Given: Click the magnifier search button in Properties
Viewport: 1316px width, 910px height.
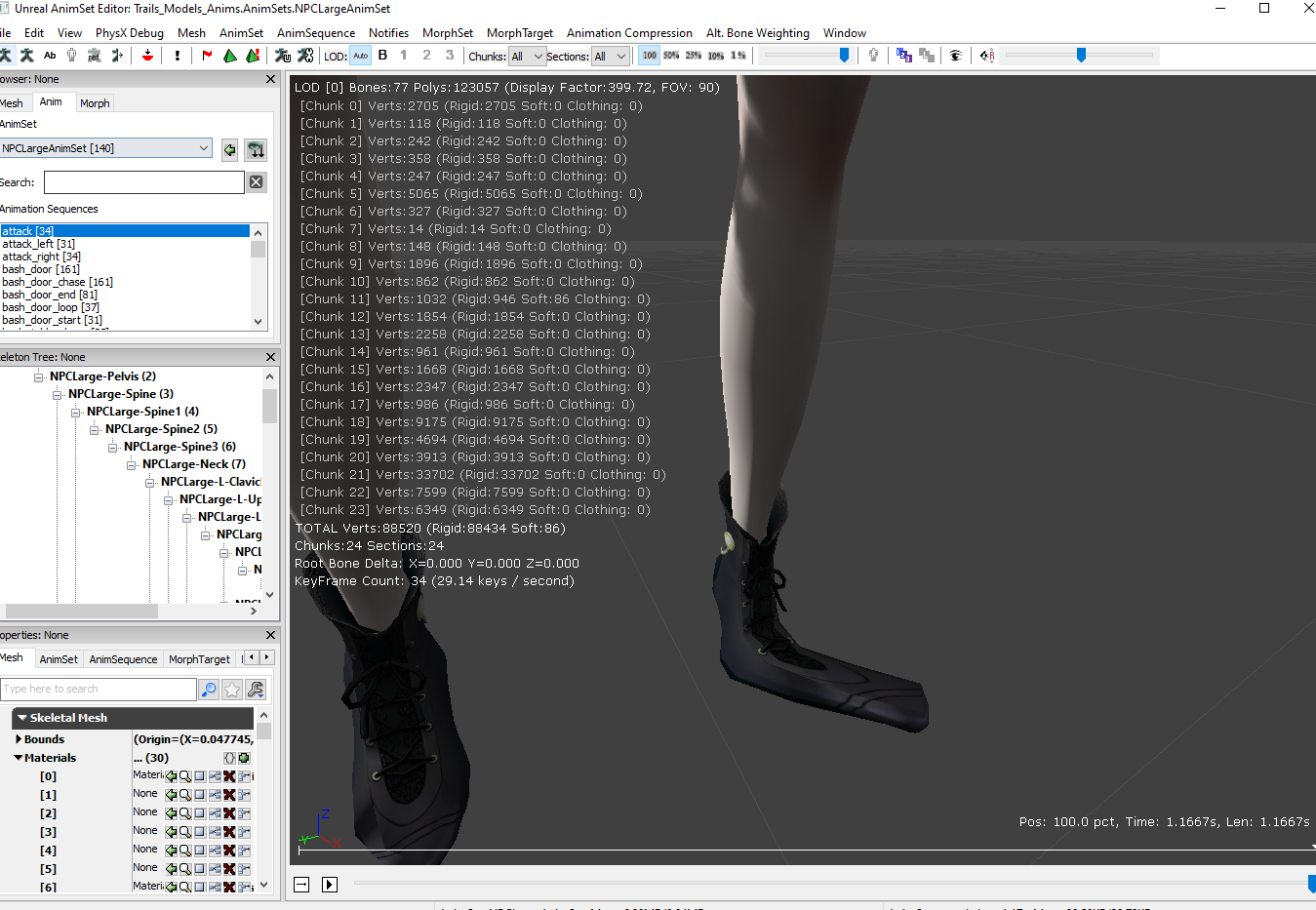Looking at the screenshot, I should (x=209, y=690).
